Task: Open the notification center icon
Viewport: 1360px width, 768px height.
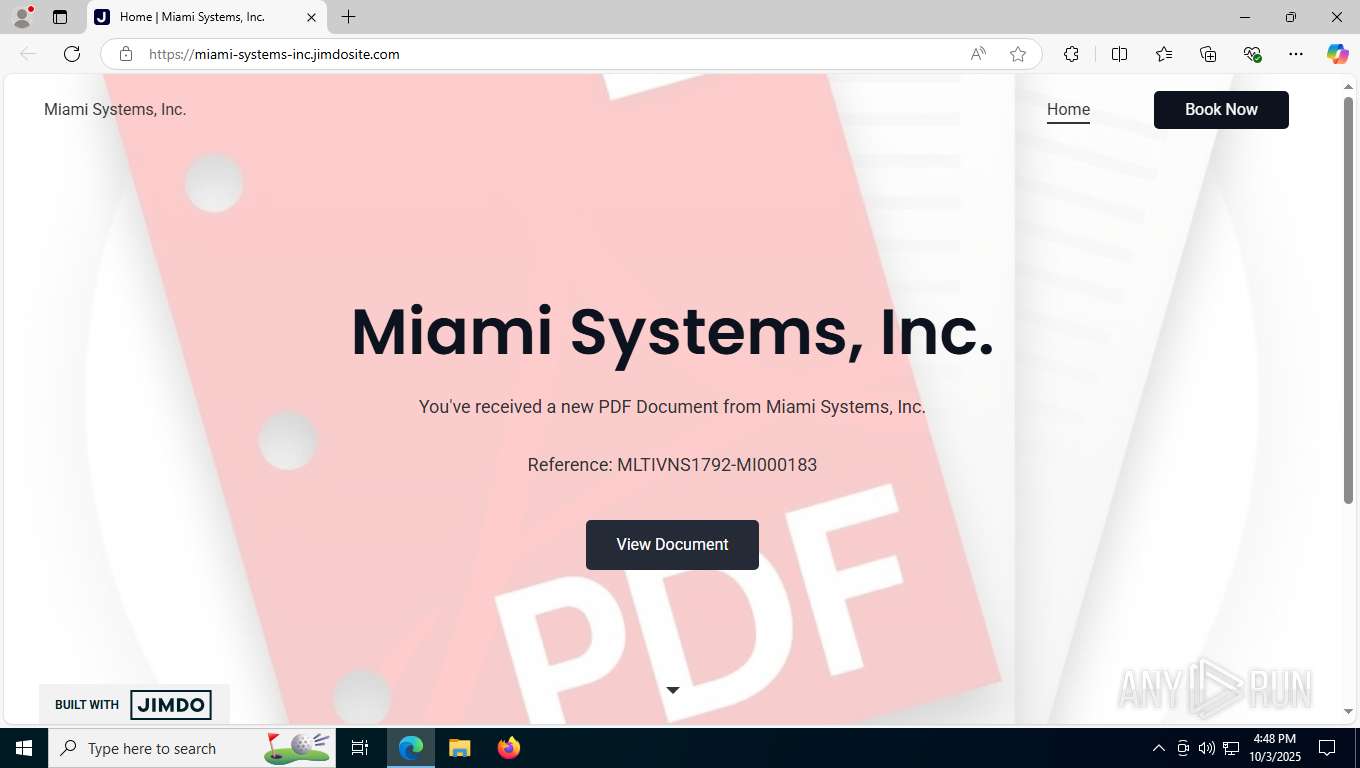Action: 1327,748
